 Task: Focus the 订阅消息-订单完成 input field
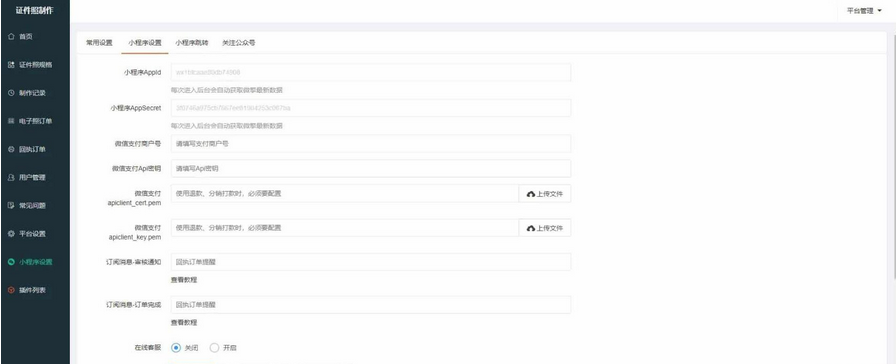[x=371, y=305]
